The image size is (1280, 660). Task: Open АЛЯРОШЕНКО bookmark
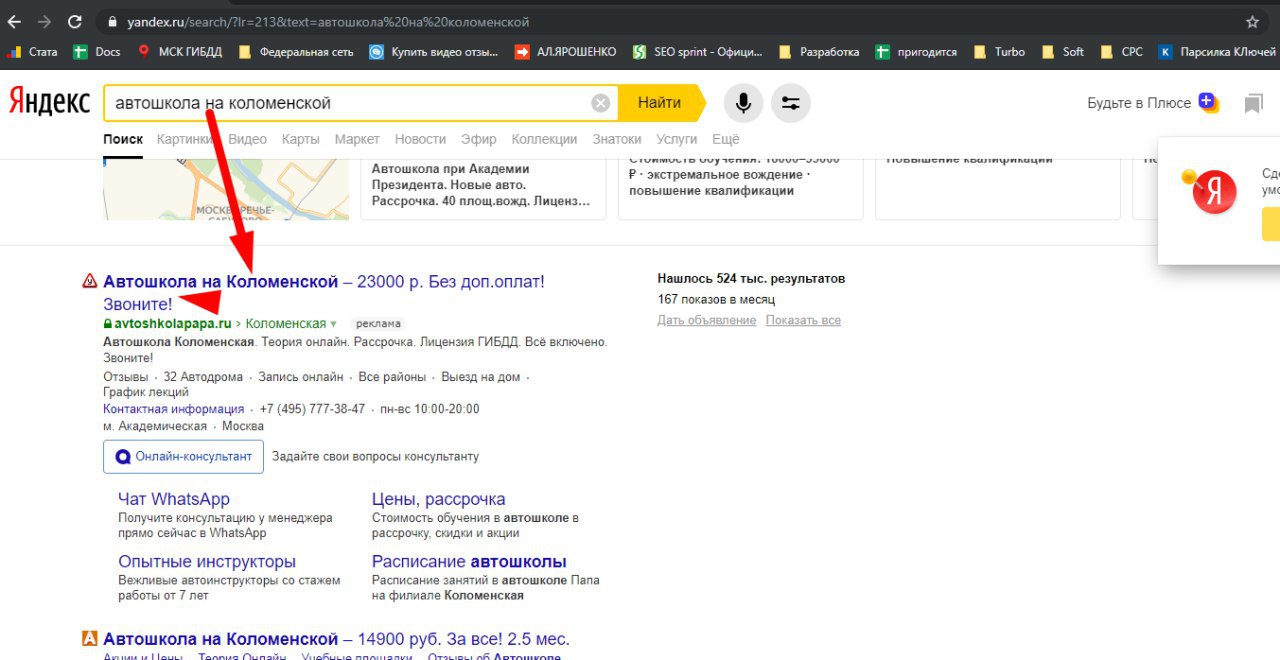coord(565,52)
